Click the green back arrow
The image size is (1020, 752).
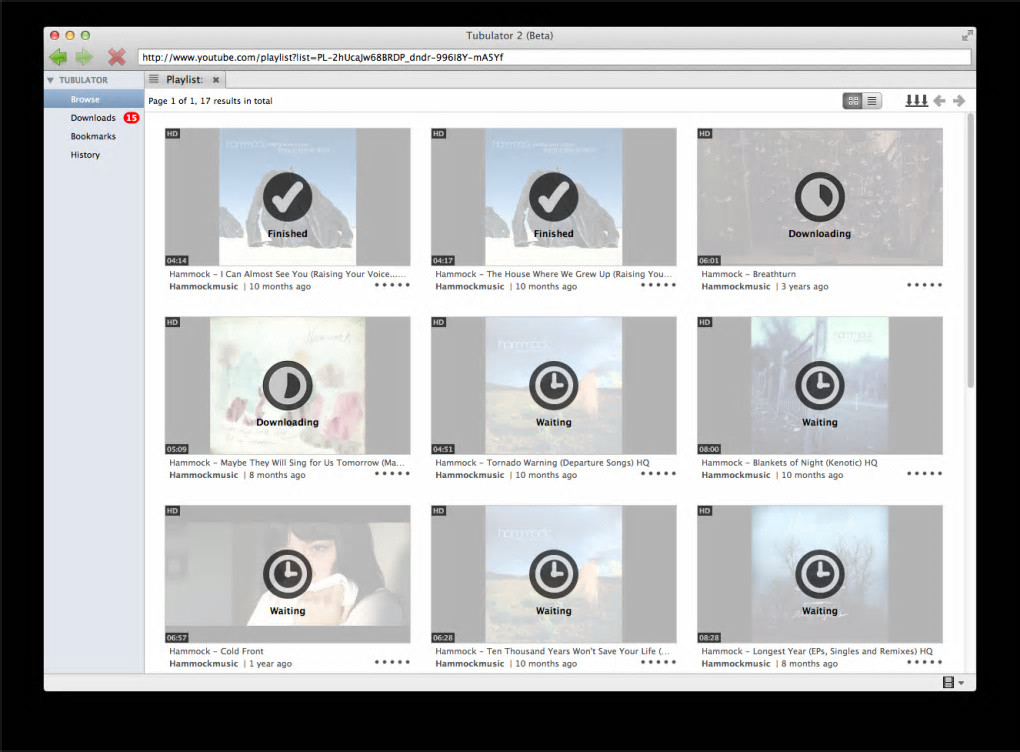point(59,57)
